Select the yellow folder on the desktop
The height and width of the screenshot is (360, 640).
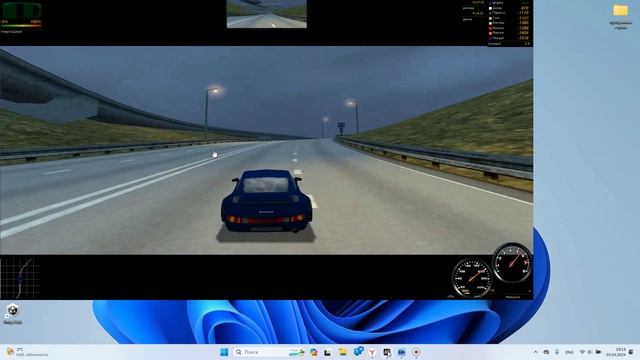point(620,11)
